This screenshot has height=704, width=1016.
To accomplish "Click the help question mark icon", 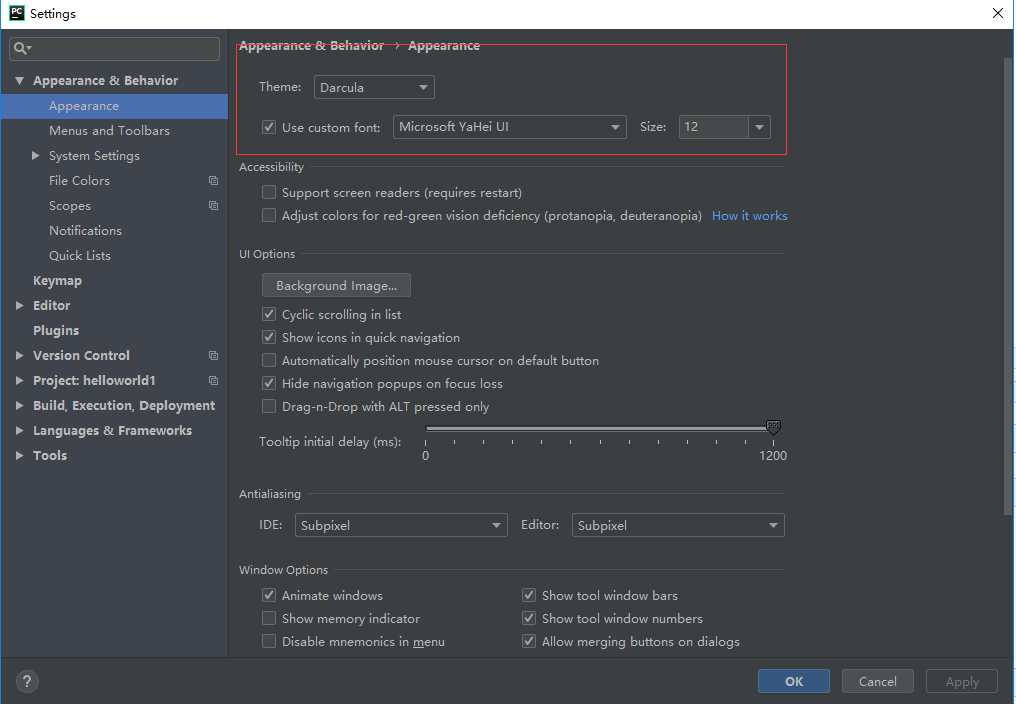I will 27,681.
